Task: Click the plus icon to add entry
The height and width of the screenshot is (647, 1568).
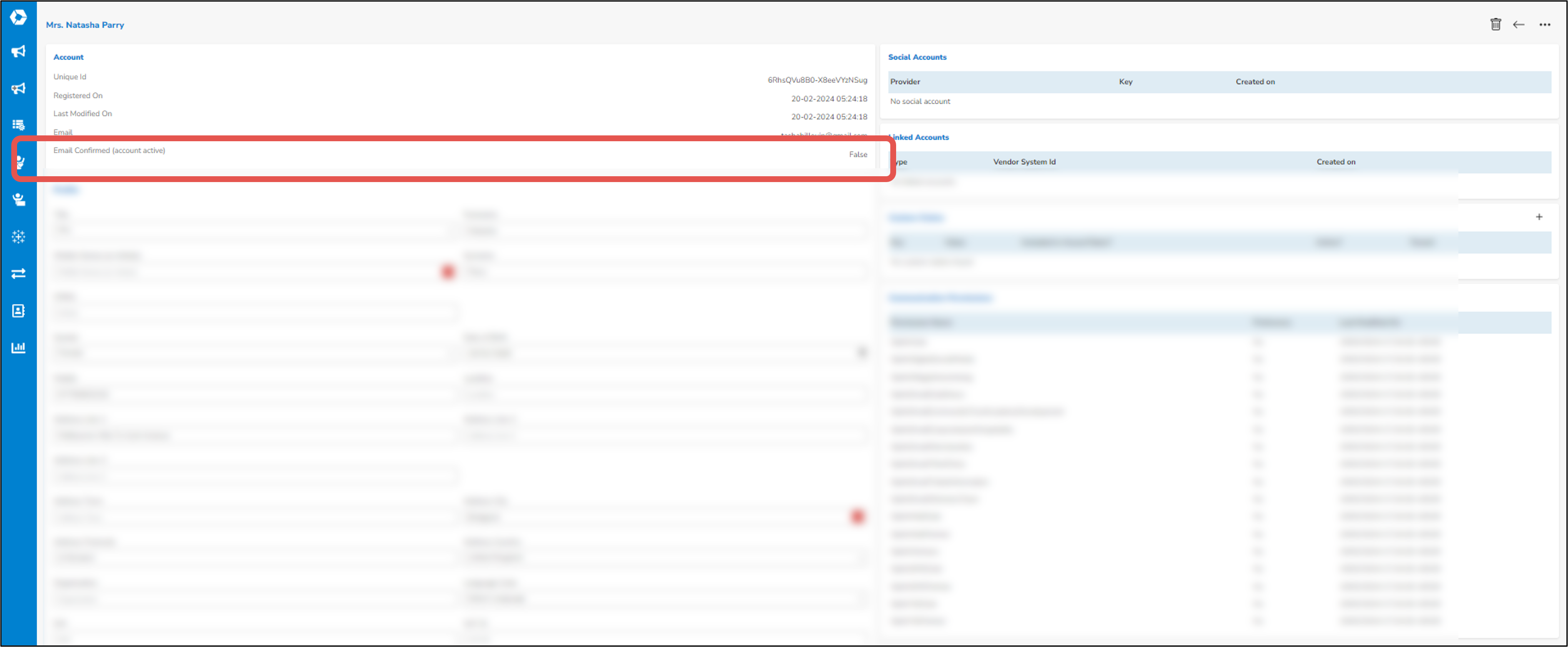Action: tap(1539, 217)
